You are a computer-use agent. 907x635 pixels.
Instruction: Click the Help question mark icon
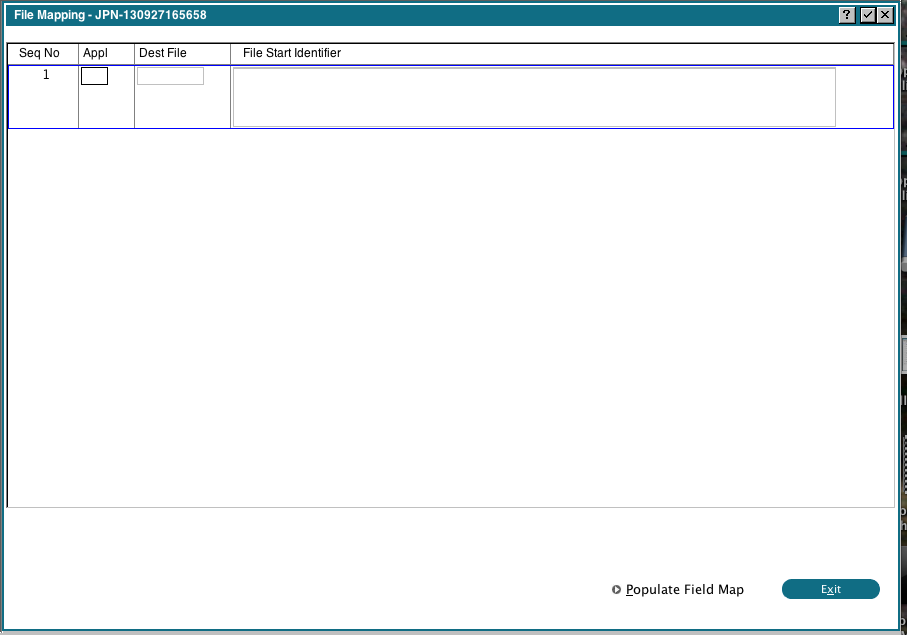coord(846,15)
